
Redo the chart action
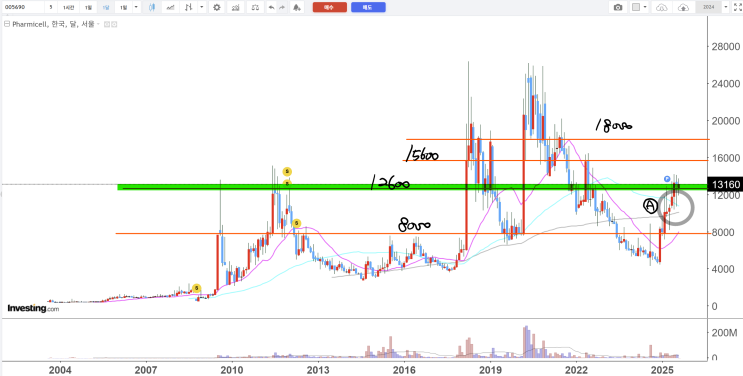click(x=282, y=7)
